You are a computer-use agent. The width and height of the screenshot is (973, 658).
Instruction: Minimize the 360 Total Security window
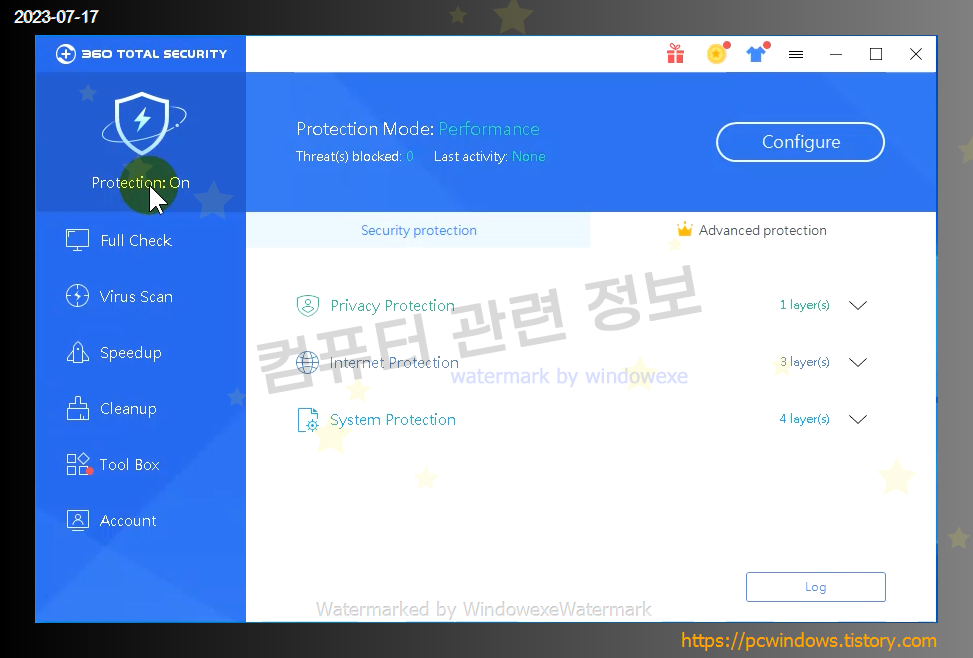pos(836,55)
